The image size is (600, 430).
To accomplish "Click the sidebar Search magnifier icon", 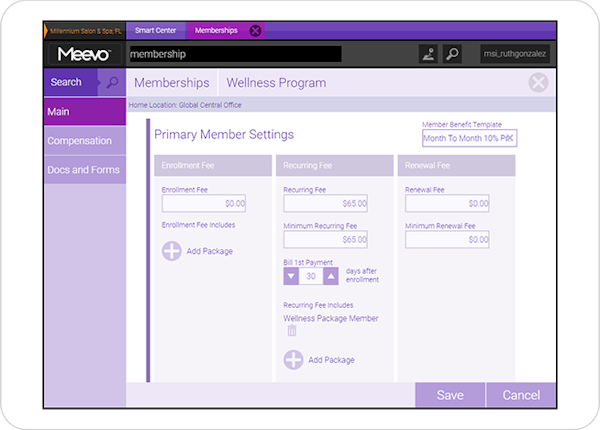I will click(x=112, y=82).
